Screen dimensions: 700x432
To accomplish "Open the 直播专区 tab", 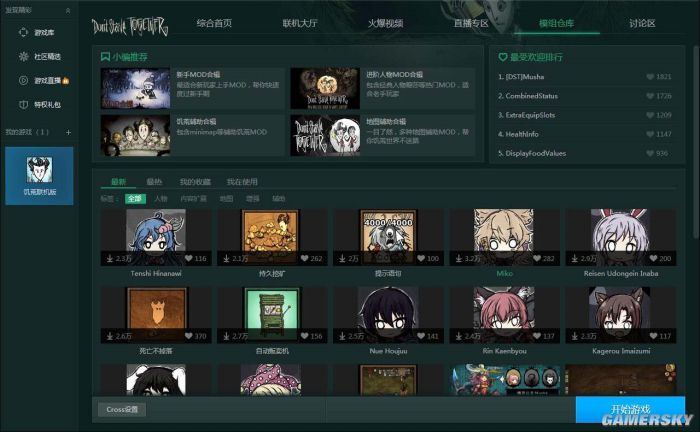I will (x=471, y=23).
